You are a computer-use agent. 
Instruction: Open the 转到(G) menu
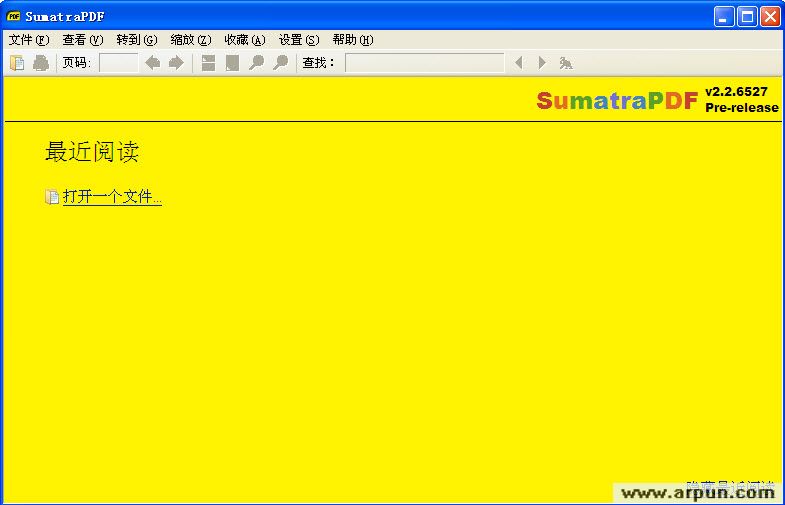pyautogui.click(x=137, y=40)
